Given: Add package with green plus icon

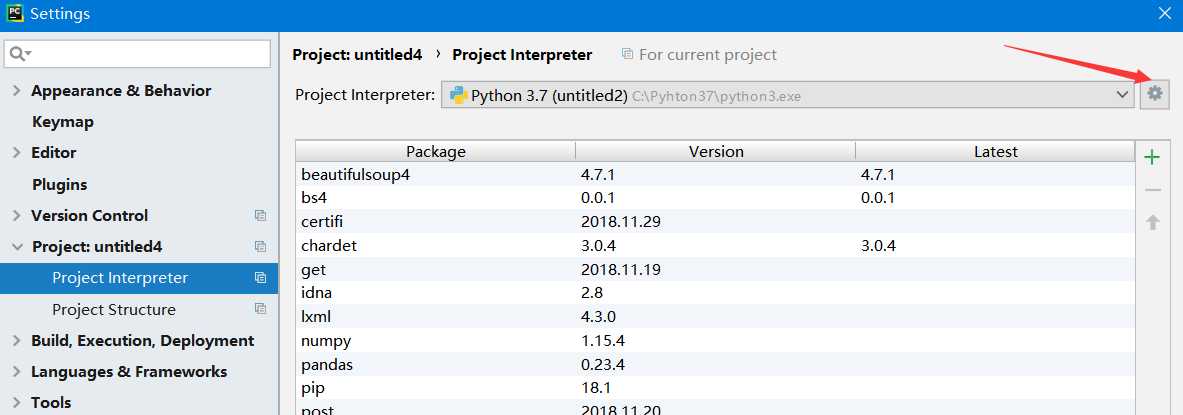Looking at the screenshot, I should point(1152,157).
